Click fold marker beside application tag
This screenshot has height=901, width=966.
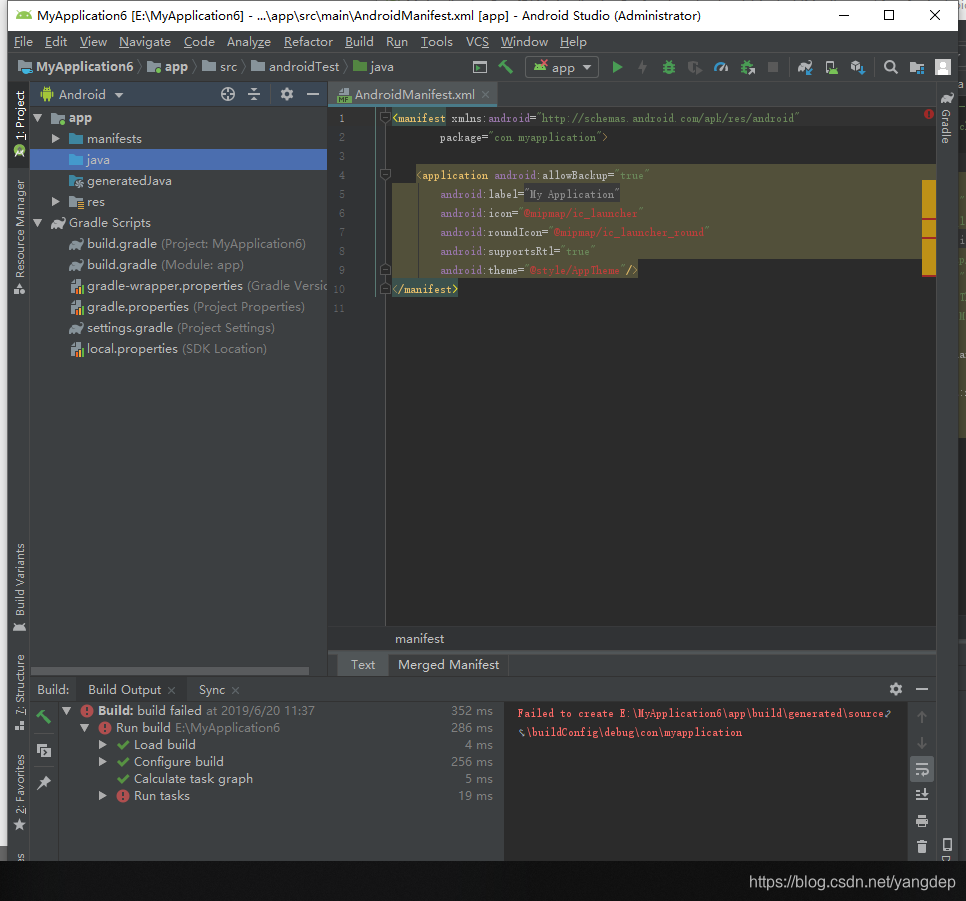point(385,174)
